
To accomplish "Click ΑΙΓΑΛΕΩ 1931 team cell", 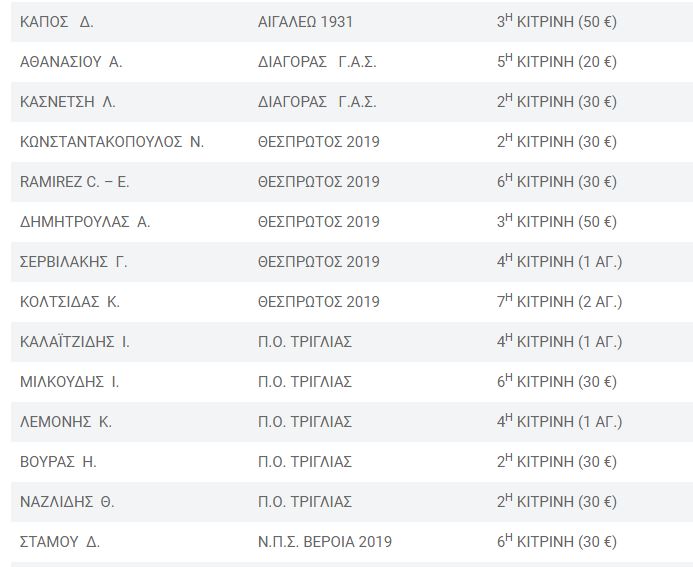I will 305,22.
